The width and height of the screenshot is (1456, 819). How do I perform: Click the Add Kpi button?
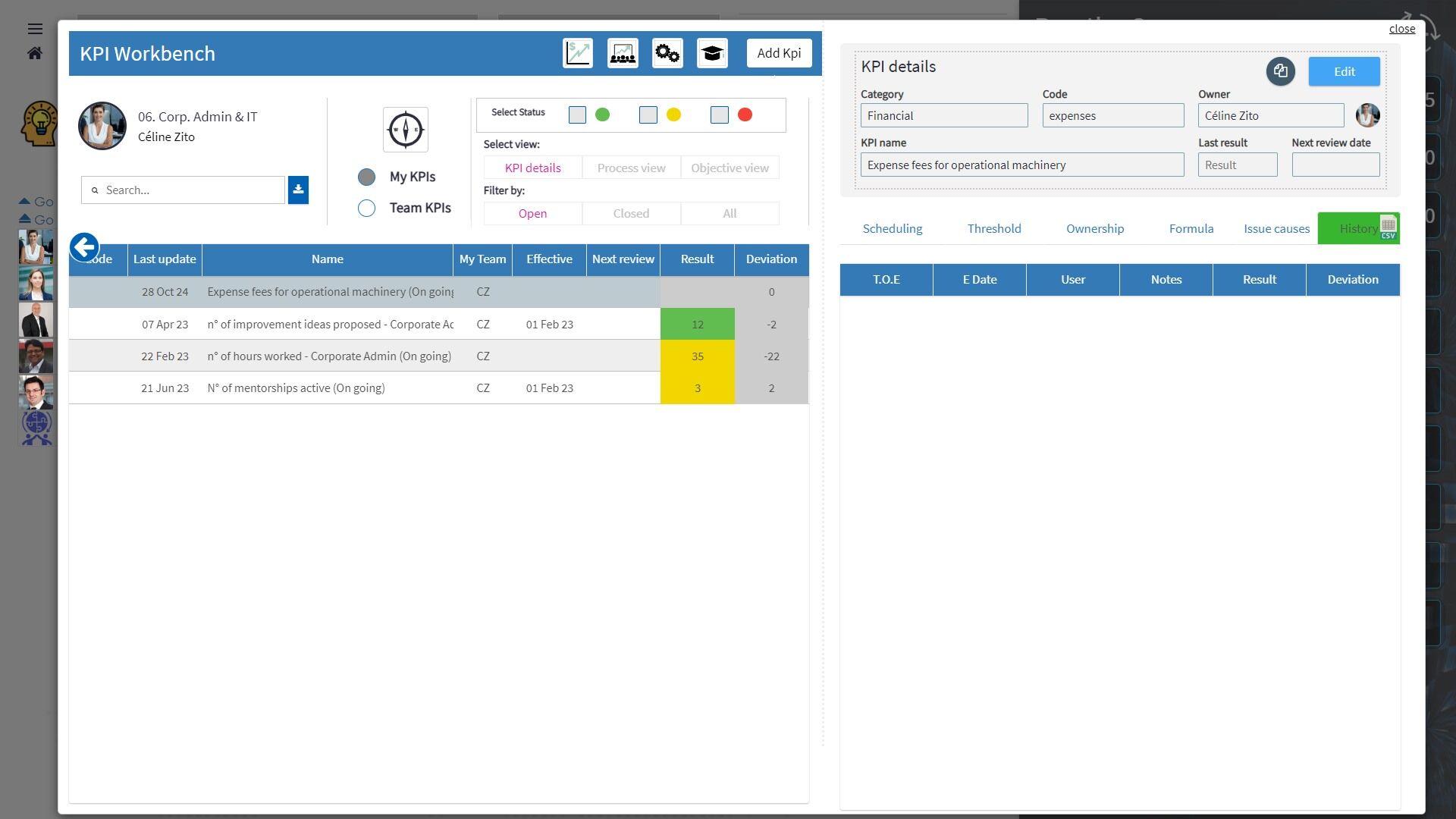pos(779,53)
